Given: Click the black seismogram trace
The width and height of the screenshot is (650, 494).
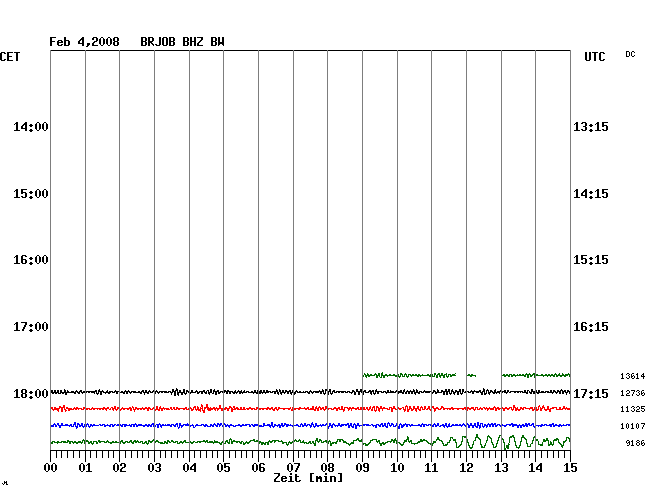Looking at the screenshot, I should click(310, 392).
